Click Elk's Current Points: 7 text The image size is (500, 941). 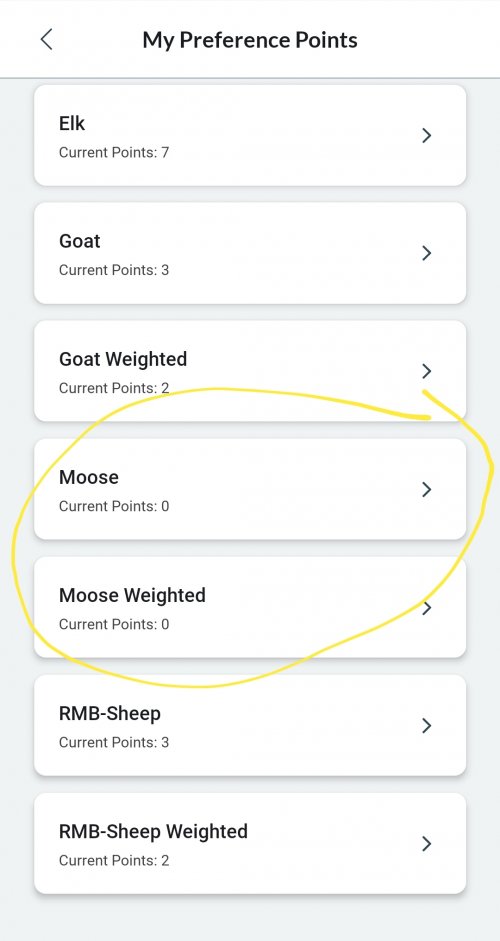pyautogui.click(x=114, y=152)
